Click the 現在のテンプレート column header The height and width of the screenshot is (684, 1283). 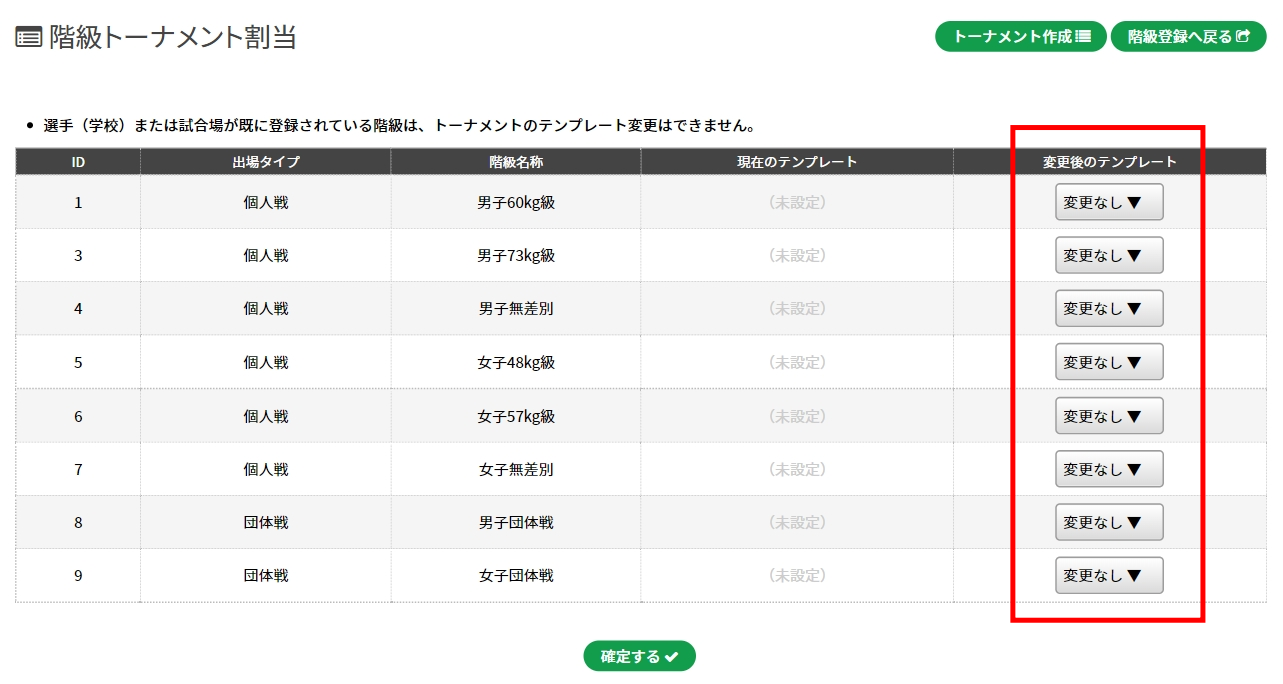[x=797, y=162]
